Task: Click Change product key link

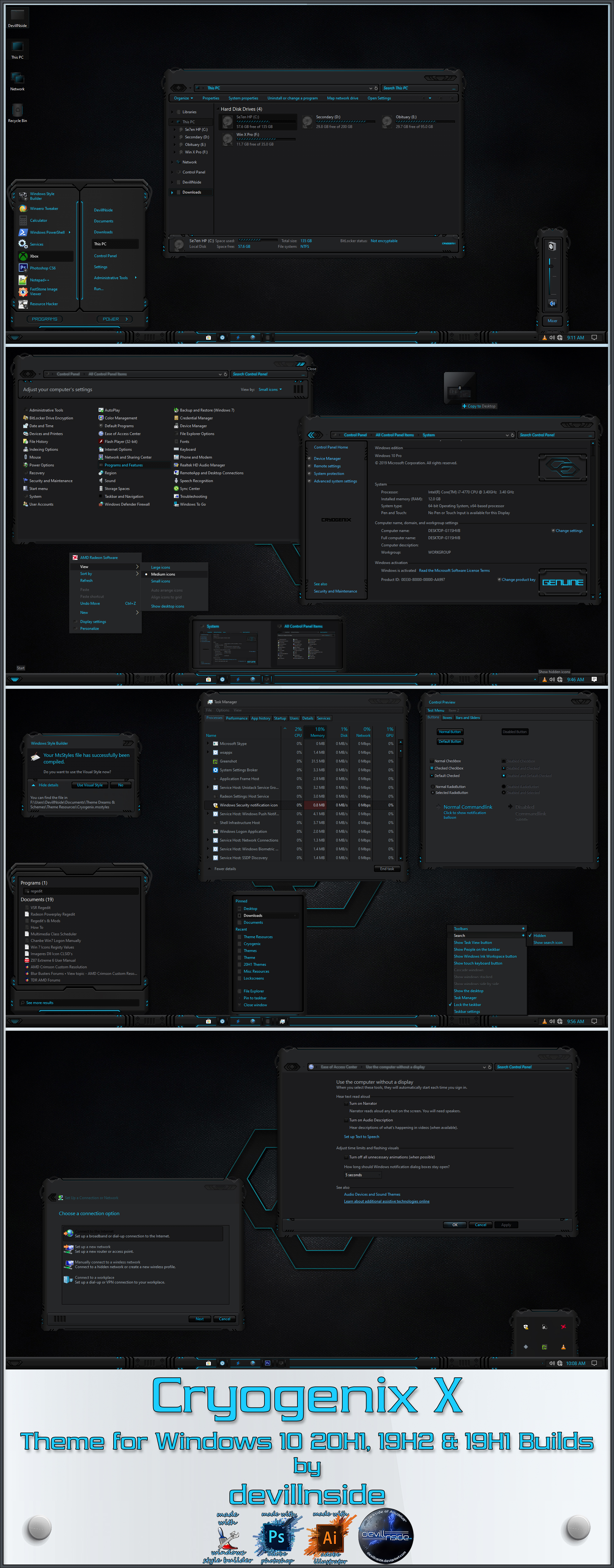Action: click(518, 579)
